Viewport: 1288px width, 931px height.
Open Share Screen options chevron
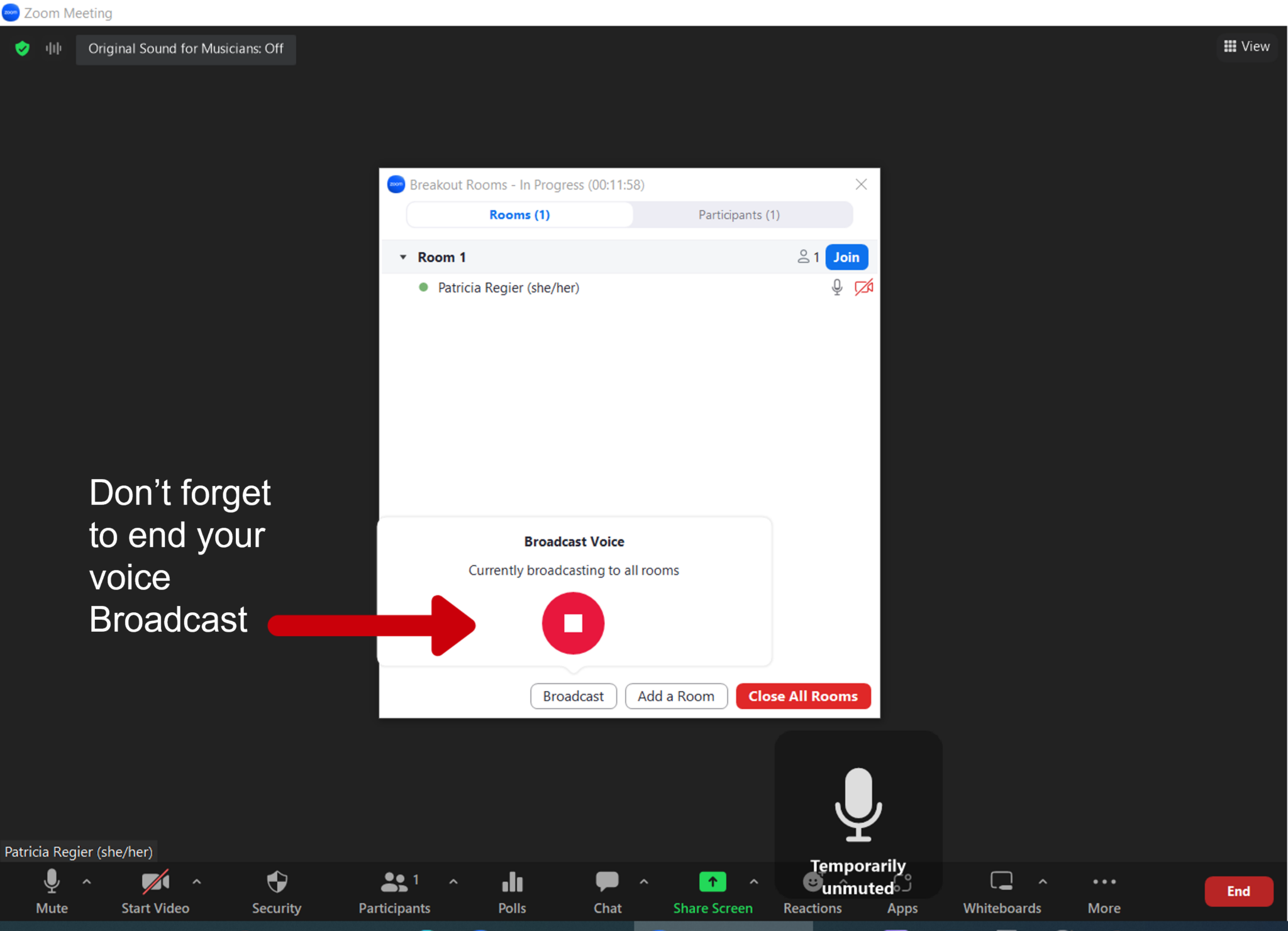click(755, 882)
